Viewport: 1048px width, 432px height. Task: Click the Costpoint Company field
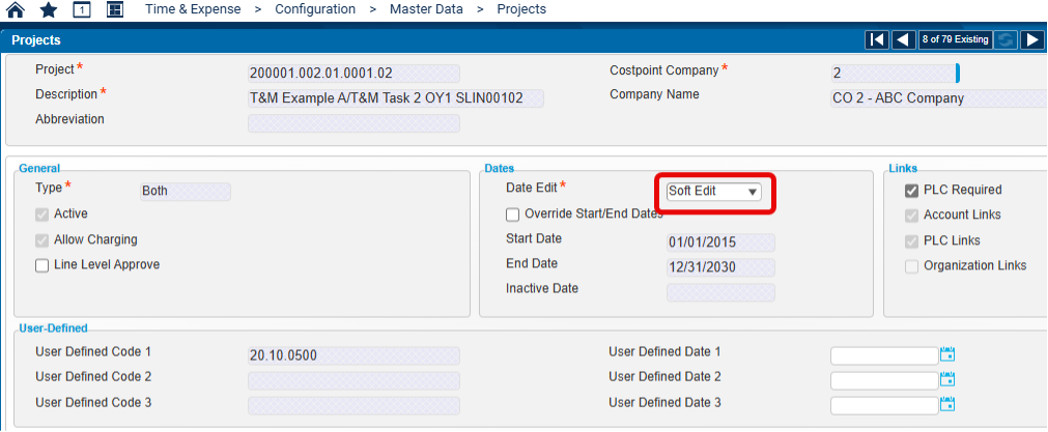click(894, 74)
